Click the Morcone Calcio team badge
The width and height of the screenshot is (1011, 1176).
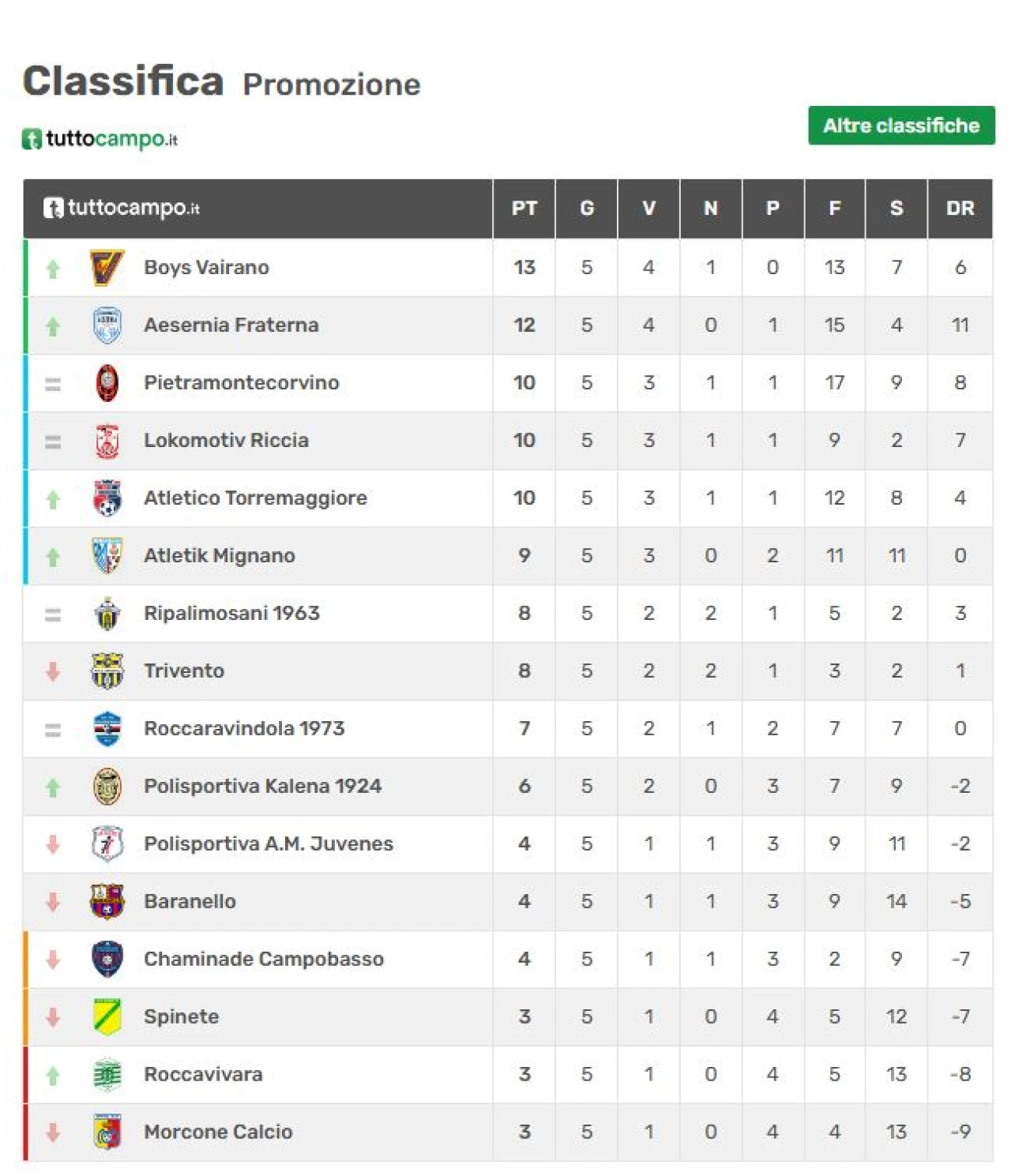(x=107, y=1132)
